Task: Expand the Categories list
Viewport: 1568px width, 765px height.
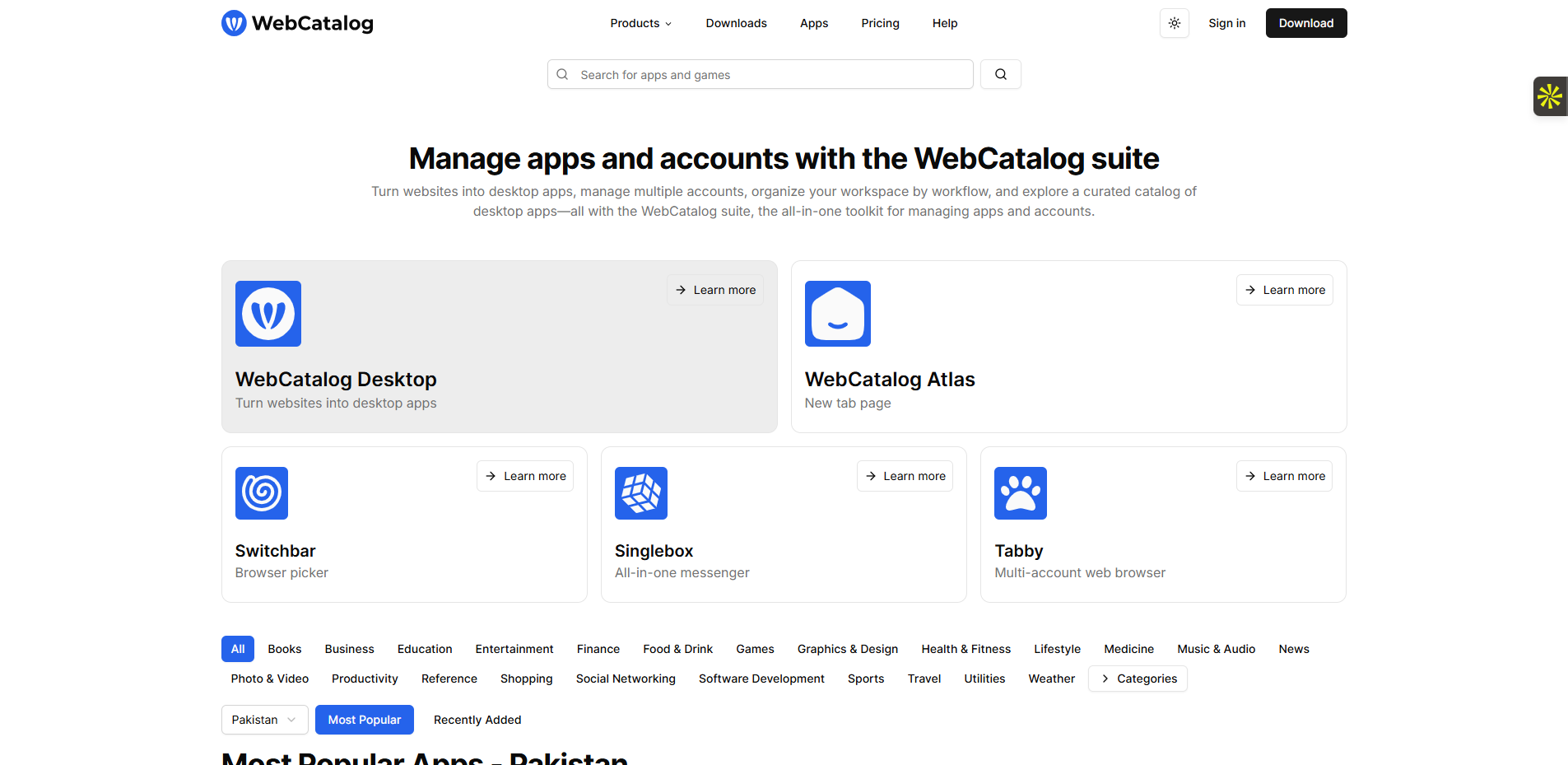Action: pyautogui.click(x=1138, y=679)
